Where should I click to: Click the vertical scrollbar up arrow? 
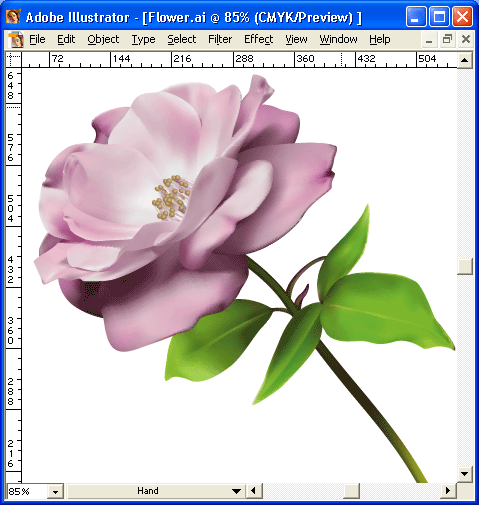[465, 60]
